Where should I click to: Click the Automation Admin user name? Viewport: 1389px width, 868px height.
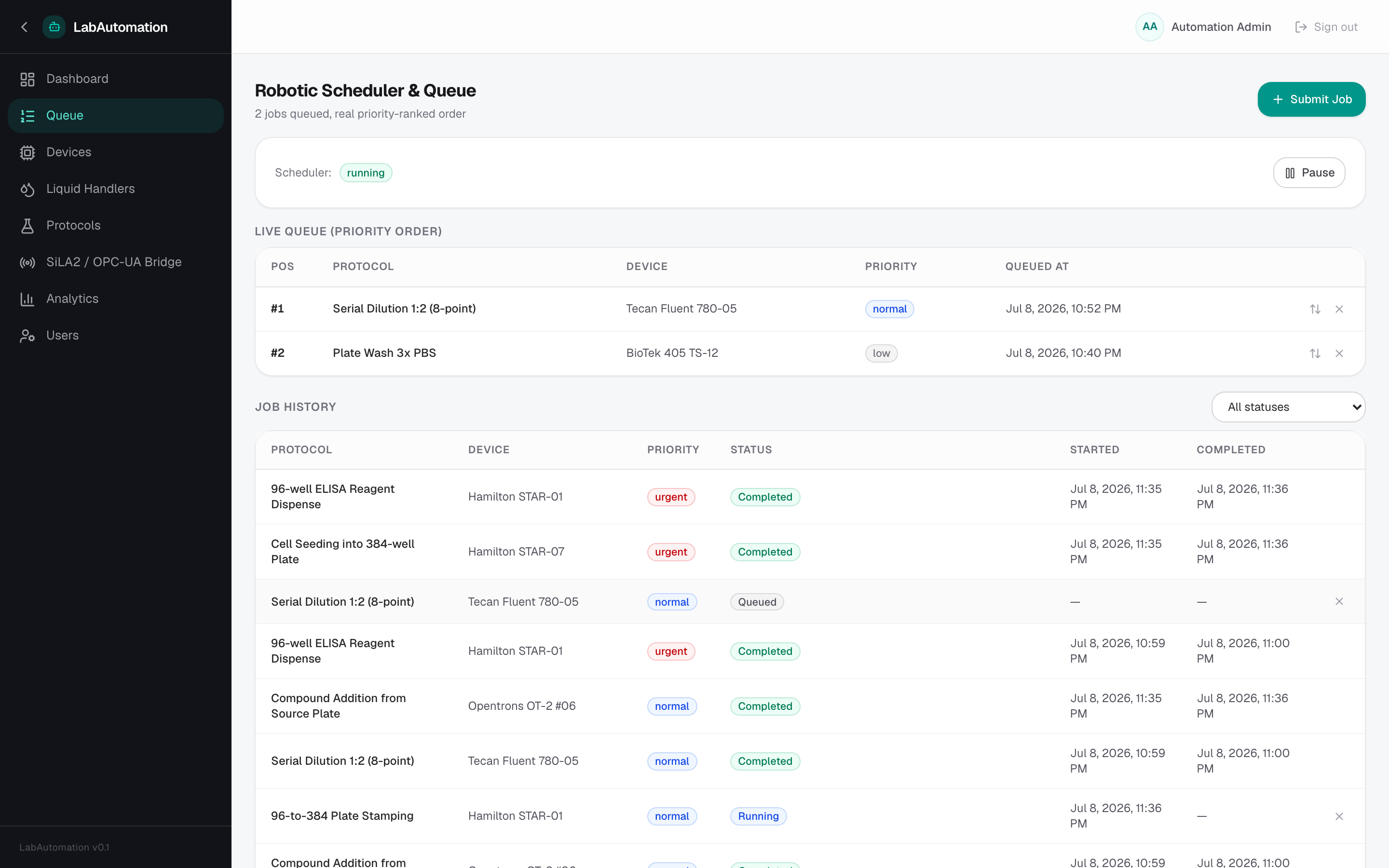click(1221, 27)
